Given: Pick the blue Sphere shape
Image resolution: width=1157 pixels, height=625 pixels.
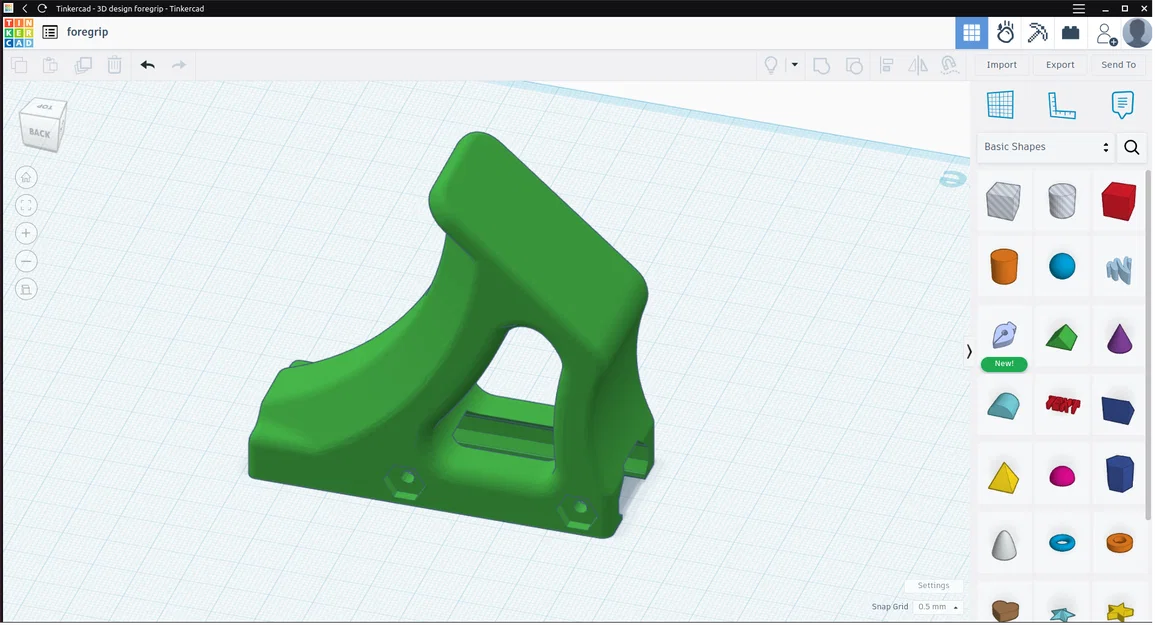Looking at the screenshot, I should pyautogui.click(x=1062, y=266).
